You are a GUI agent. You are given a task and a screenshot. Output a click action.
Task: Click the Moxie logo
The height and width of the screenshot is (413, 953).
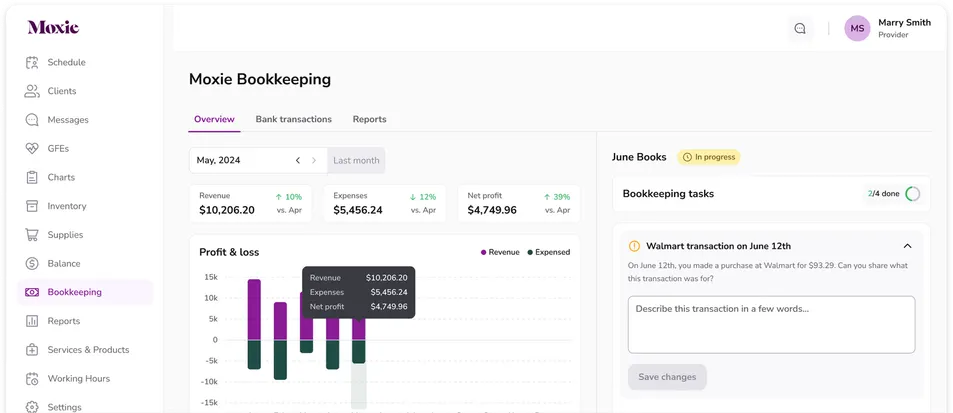click(53, 27)
